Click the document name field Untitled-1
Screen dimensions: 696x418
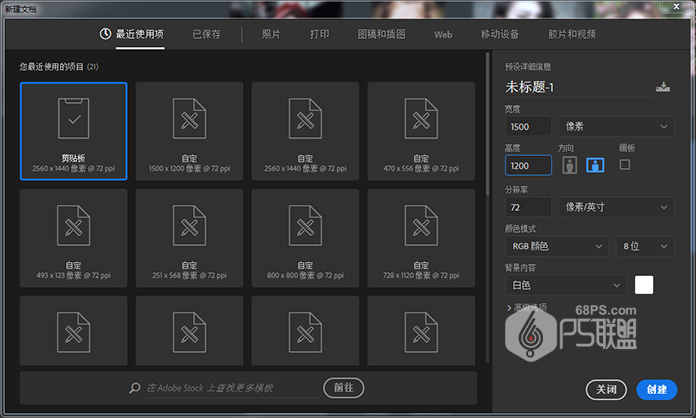(578, 87)
